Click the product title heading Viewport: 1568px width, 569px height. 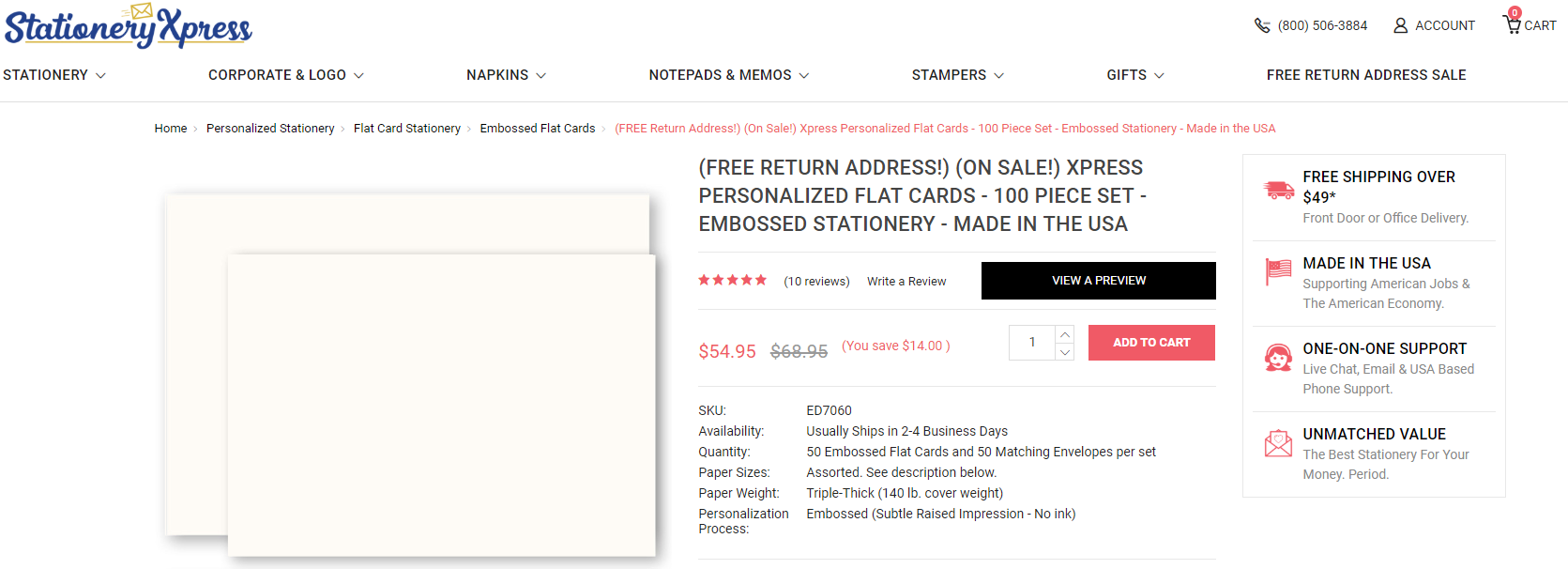[922, 195]
